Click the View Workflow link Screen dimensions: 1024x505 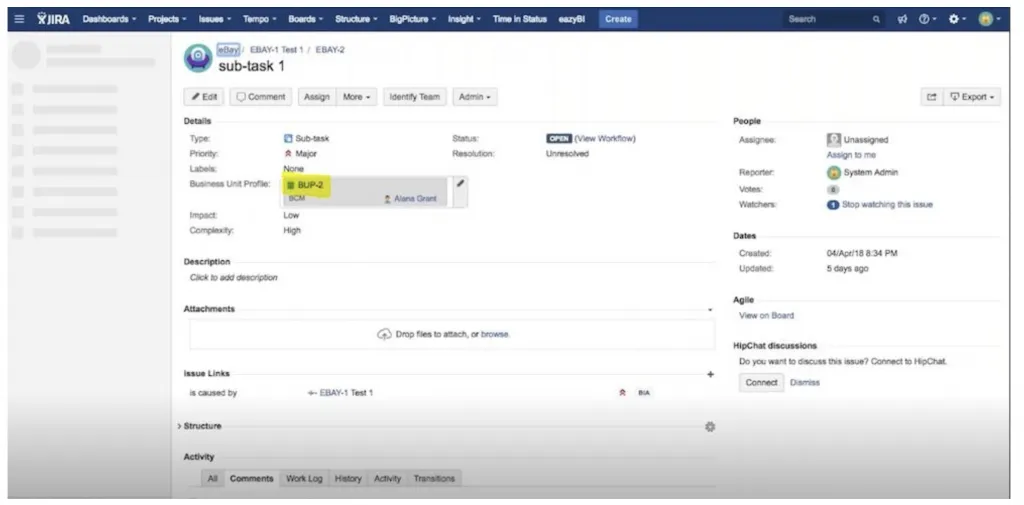click(605, 138)
